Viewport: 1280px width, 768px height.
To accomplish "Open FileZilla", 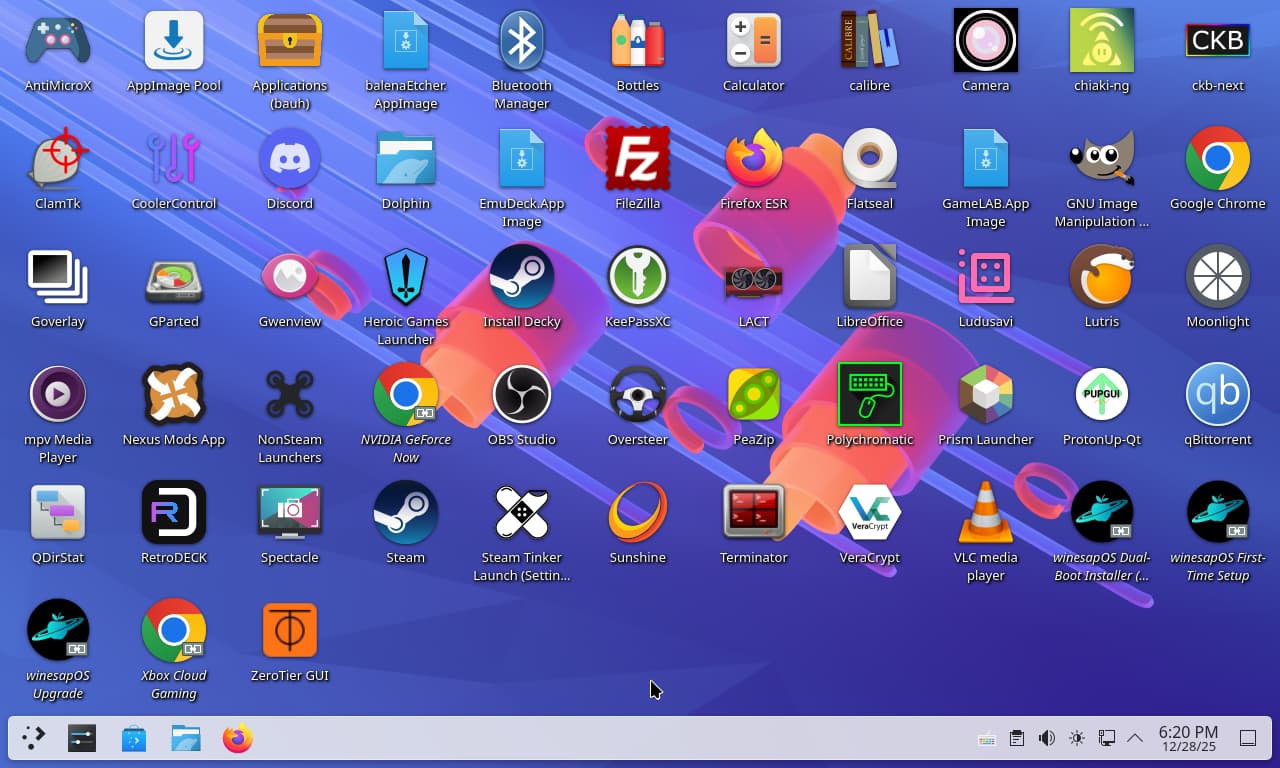I will [x=637, y=158].
